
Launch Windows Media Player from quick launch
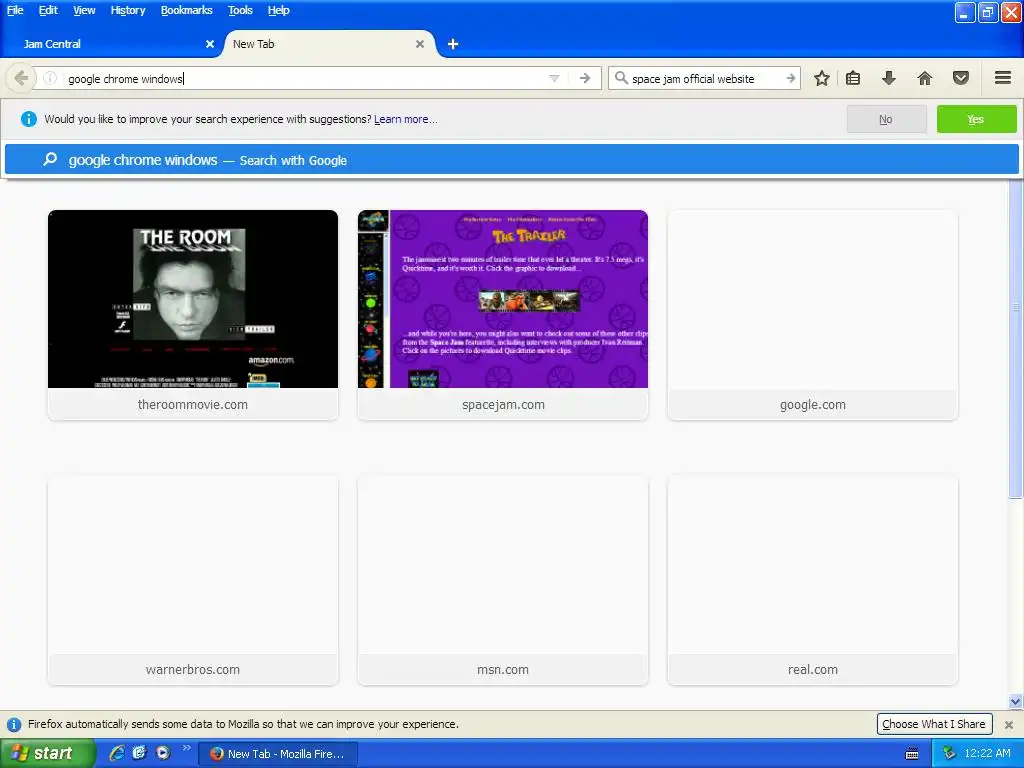[163, 753]
